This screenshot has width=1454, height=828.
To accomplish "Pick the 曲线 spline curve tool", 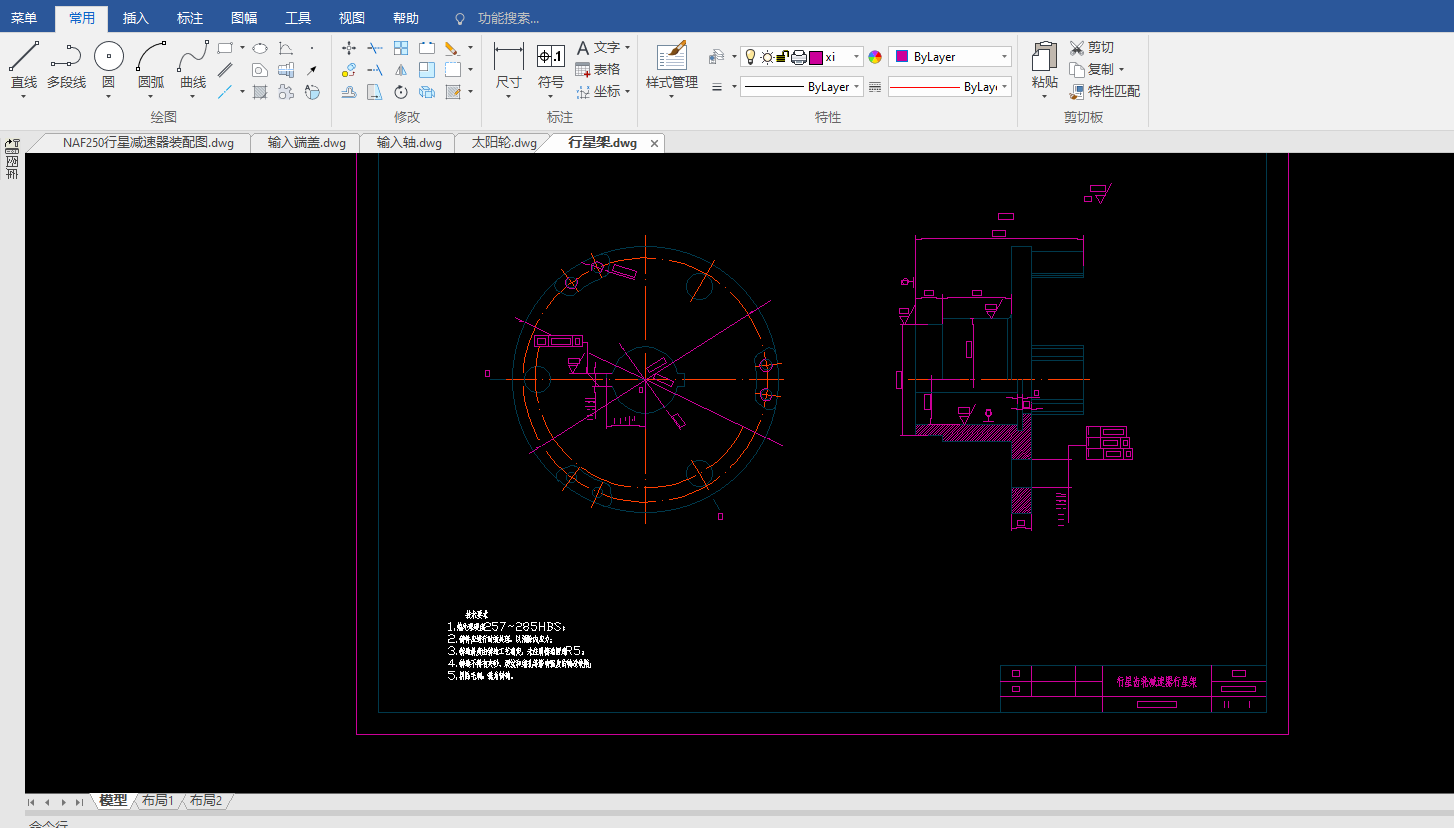I will point(193,66).
